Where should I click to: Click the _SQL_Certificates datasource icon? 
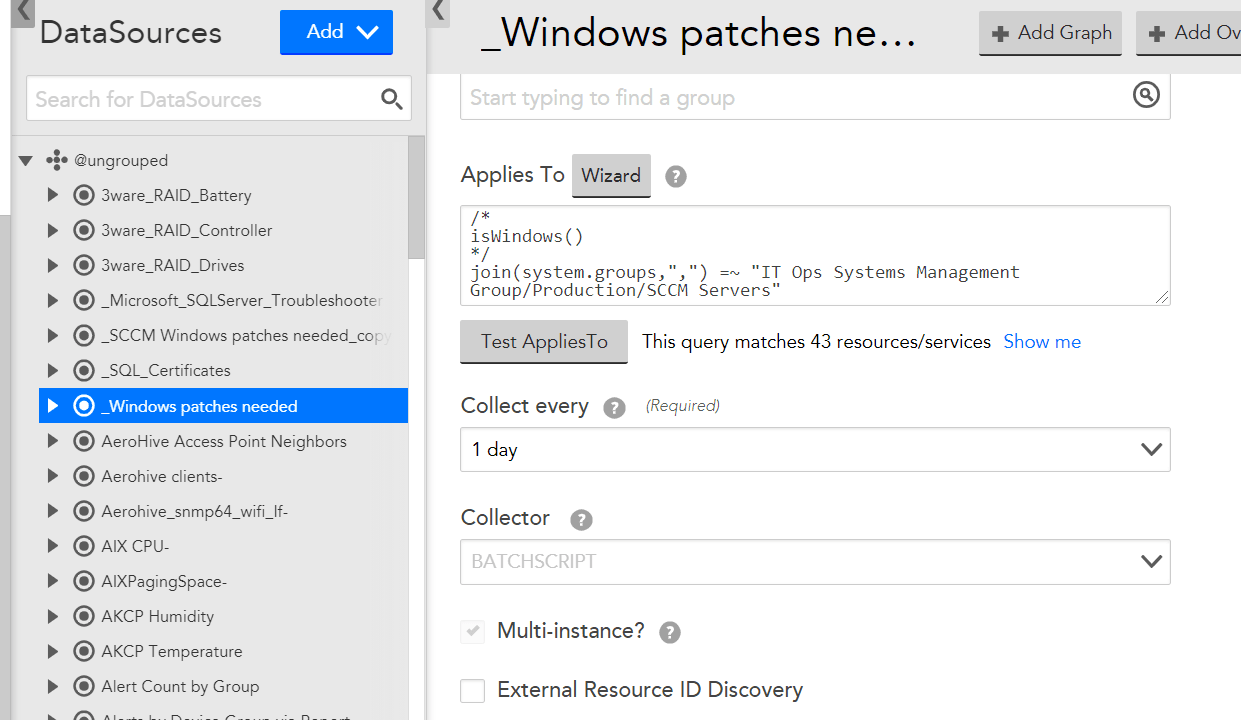pyautogui.click(x=84, y=370)
